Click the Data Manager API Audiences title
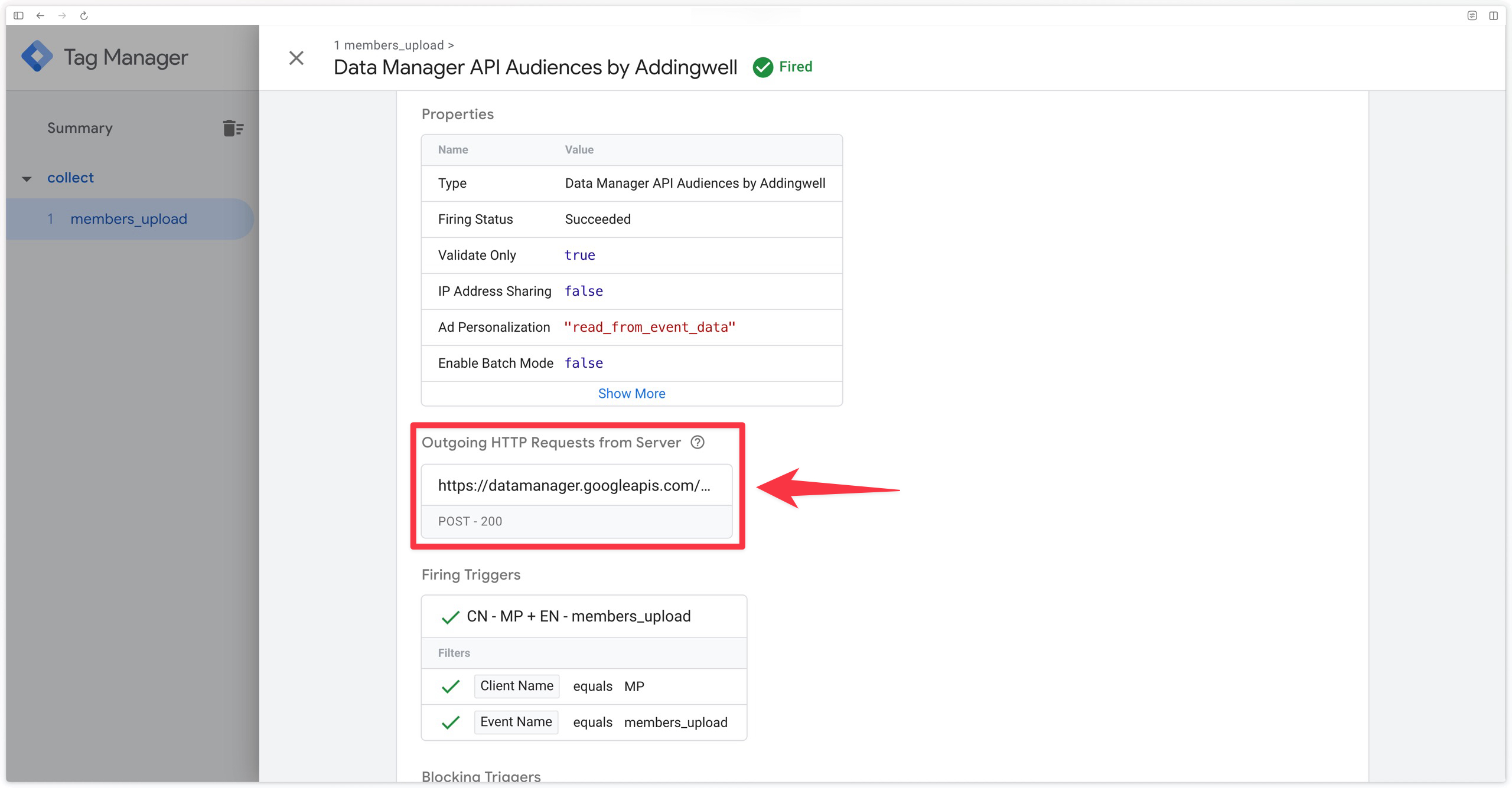Viewport: 1512px width, 788px height. click(535, 67)
